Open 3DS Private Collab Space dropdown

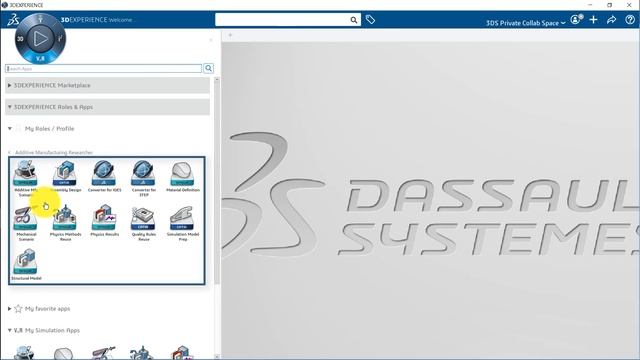click(526, 23)
